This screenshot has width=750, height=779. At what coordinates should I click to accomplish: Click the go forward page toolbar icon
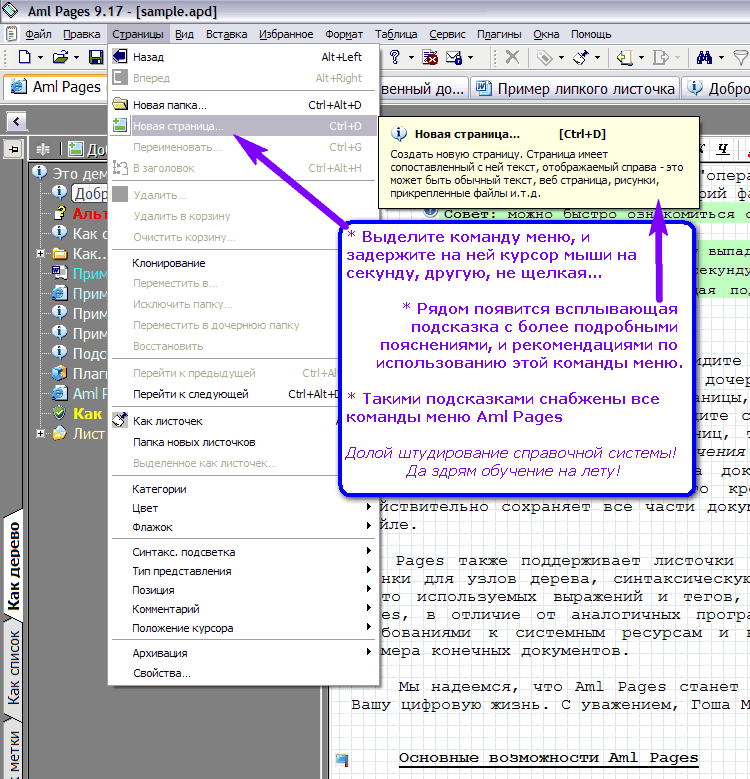click(661, 58)
